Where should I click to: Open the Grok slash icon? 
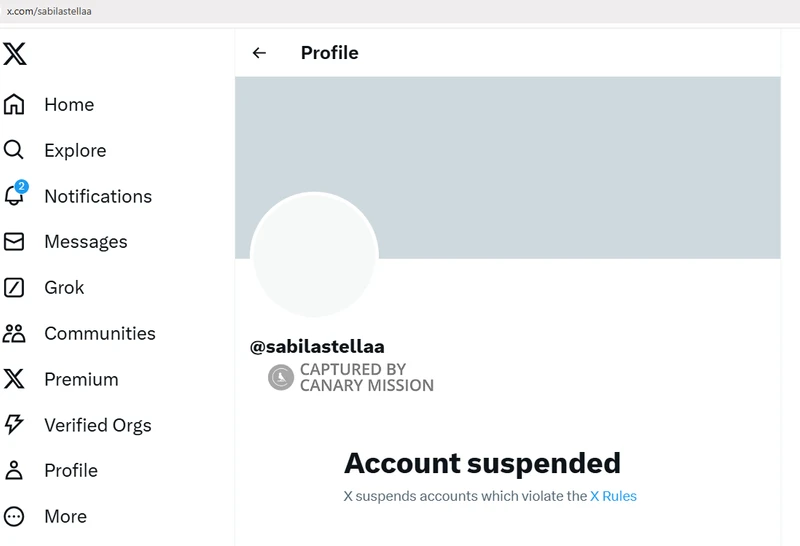click(x=14, y=287)
